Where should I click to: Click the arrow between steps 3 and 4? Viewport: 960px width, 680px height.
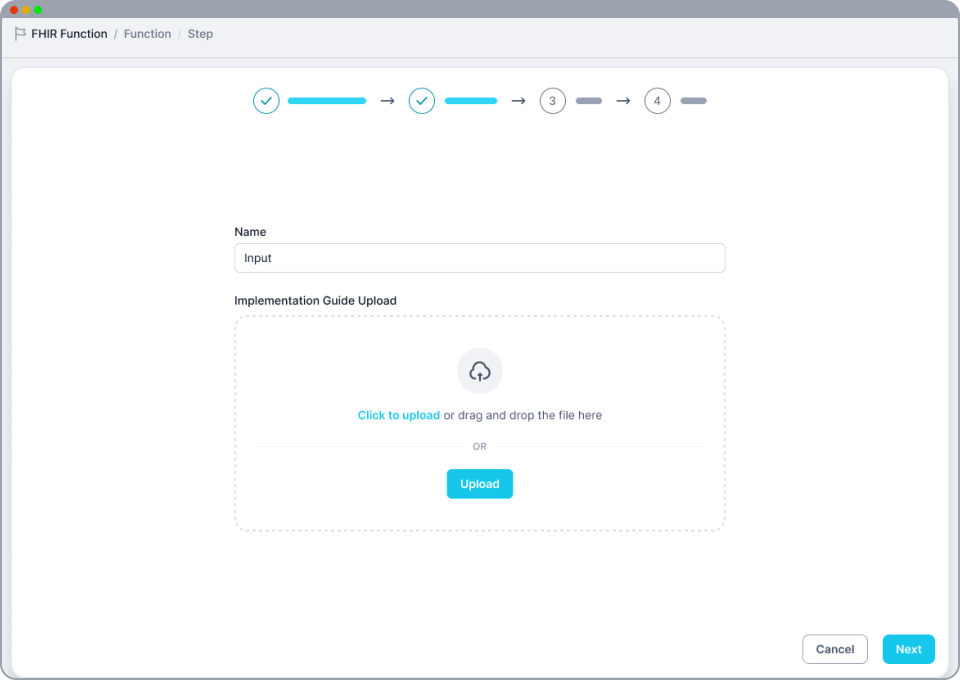click(623, 101)
